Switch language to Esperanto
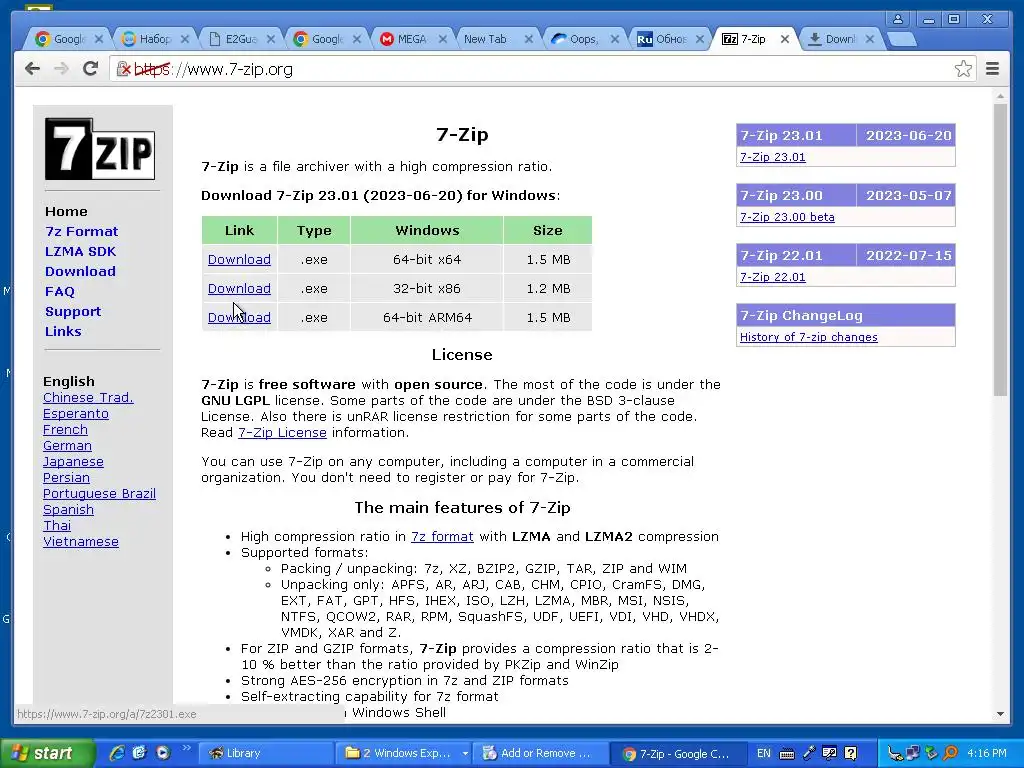Screen dimensions: 1024x768 point(76,414)
